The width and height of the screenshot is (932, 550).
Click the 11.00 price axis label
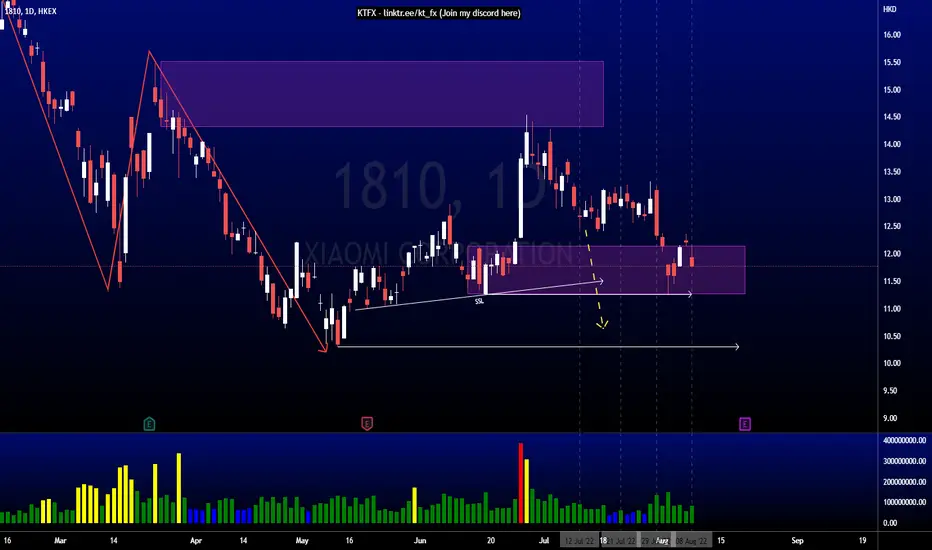(x=892, y=309)
